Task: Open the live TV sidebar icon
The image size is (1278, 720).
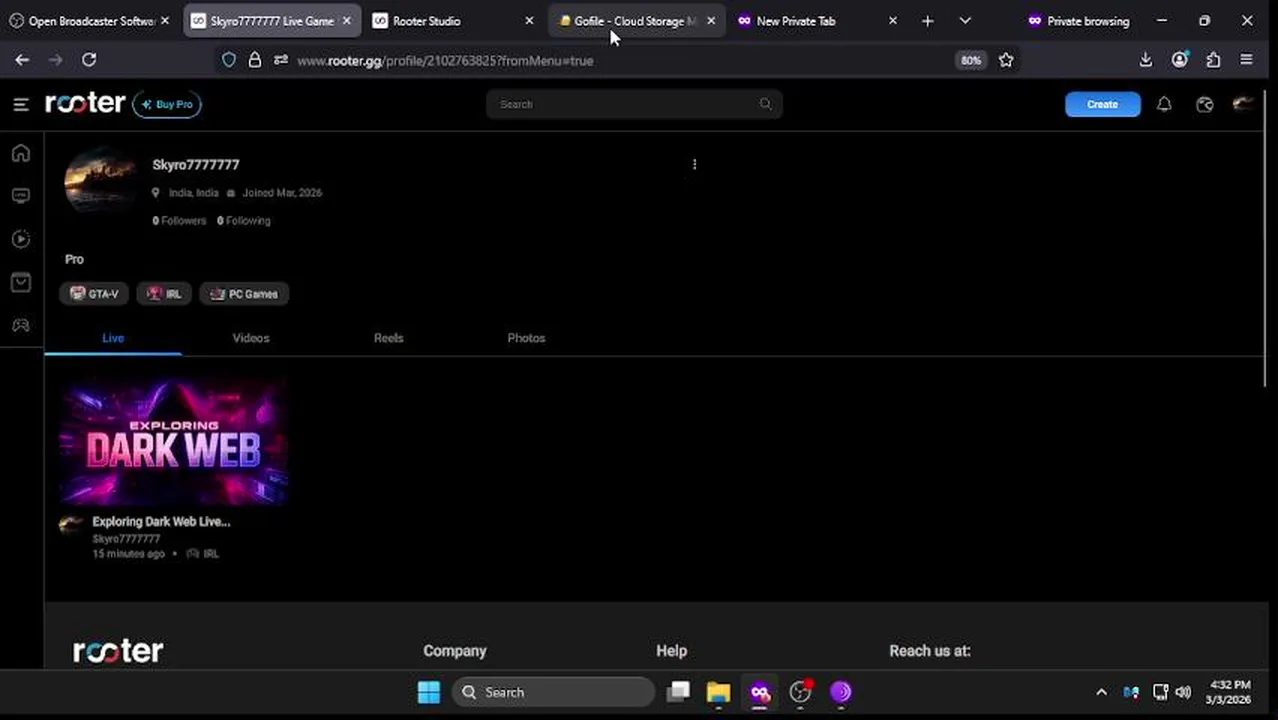Action: pos(21,196)
